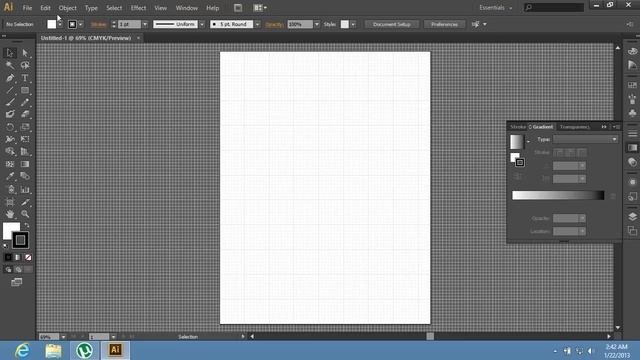The height and width of the screenshot is (360, 640).
Task: Enable Draw Behind mode
Action: [18, 269]
